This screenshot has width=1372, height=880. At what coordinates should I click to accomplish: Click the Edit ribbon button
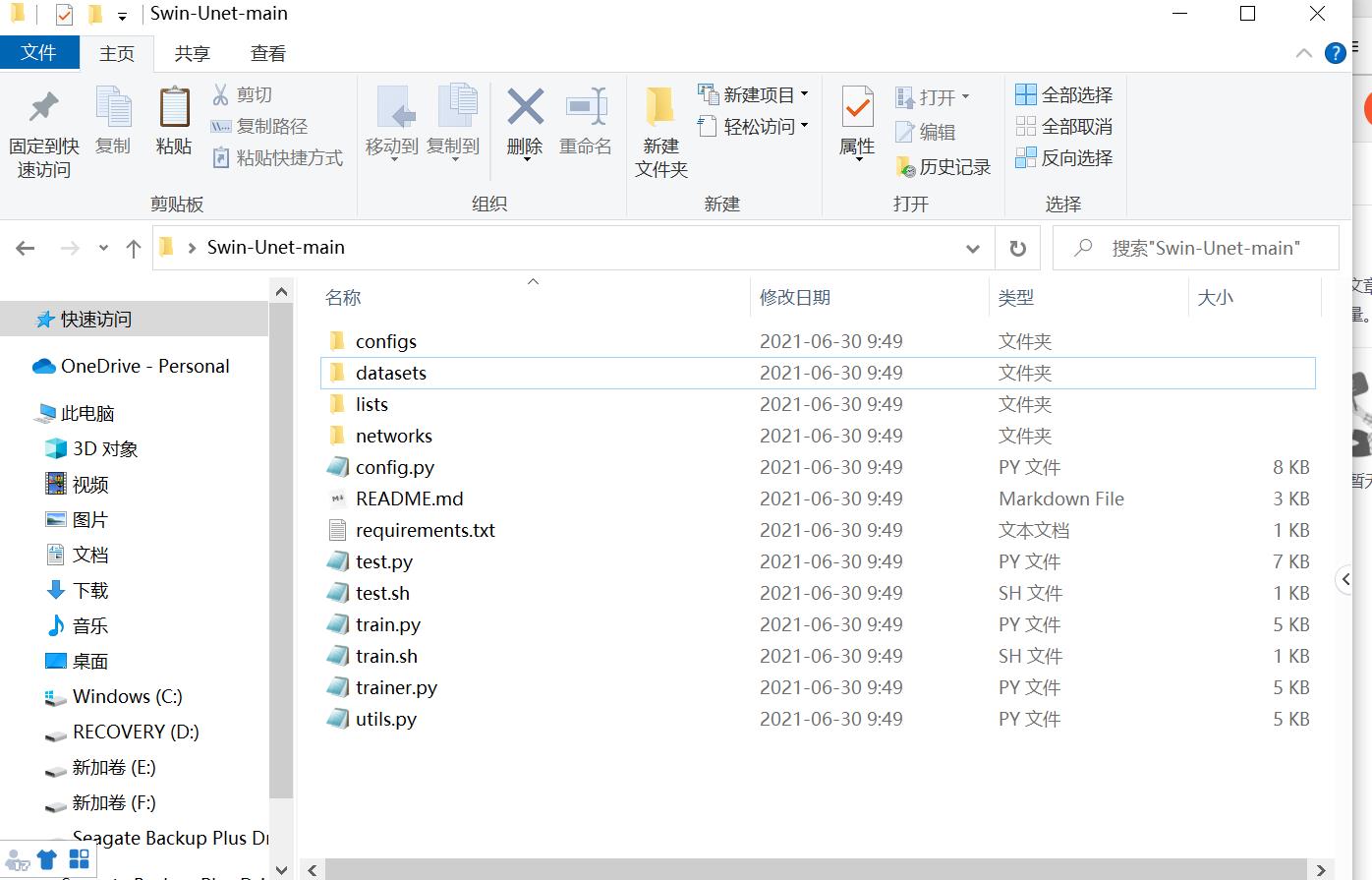(x=926, y=132)
